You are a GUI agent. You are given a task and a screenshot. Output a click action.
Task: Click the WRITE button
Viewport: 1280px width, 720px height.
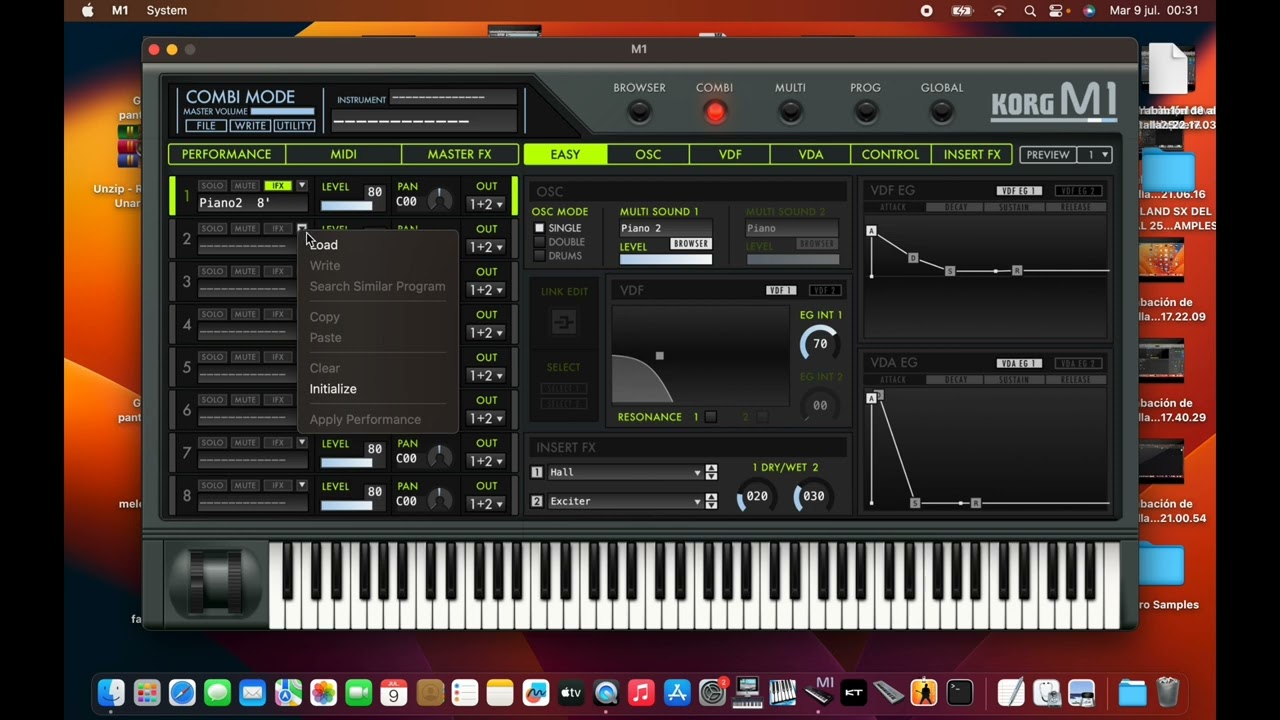pyautogui.click(x=249, y=126)
